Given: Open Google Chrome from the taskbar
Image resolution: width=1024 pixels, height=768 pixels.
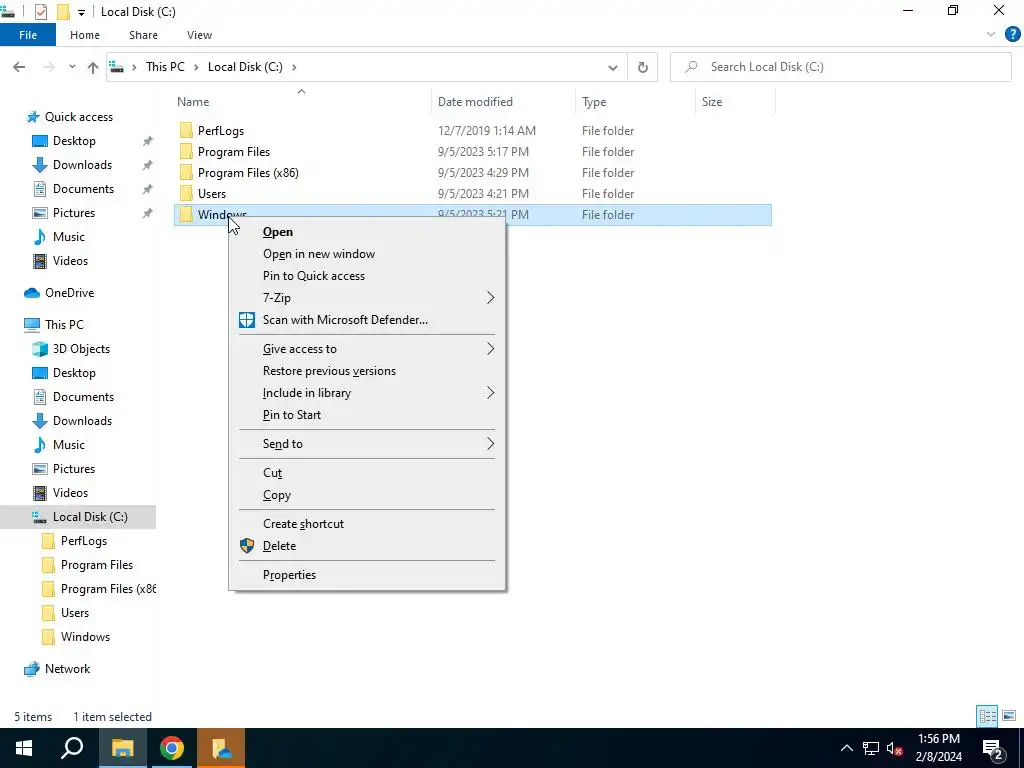Looking at the screenshot, I should [172, 748].
